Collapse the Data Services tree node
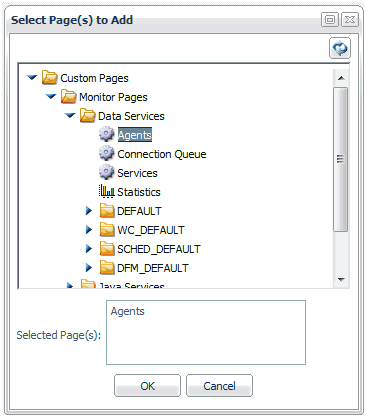The width and height of the screenshot is (366, 417). [x=70, y=116]
